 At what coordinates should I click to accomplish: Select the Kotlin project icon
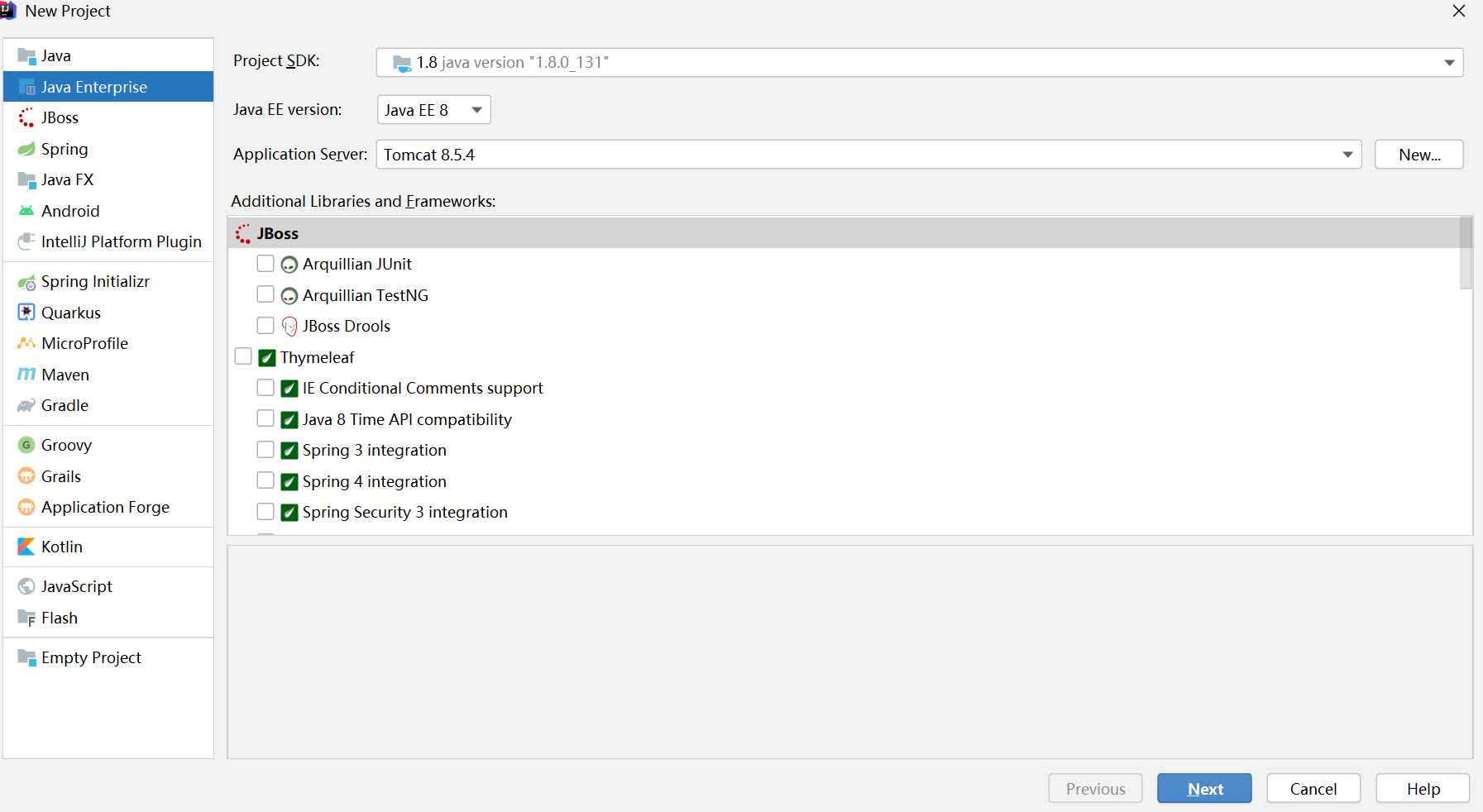pos(26,547)
